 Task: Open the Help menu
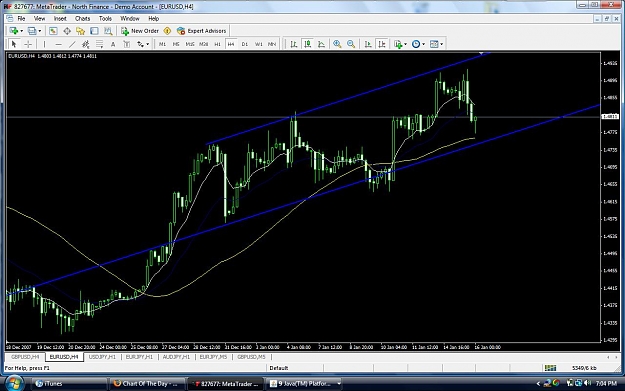pos(153,18)
